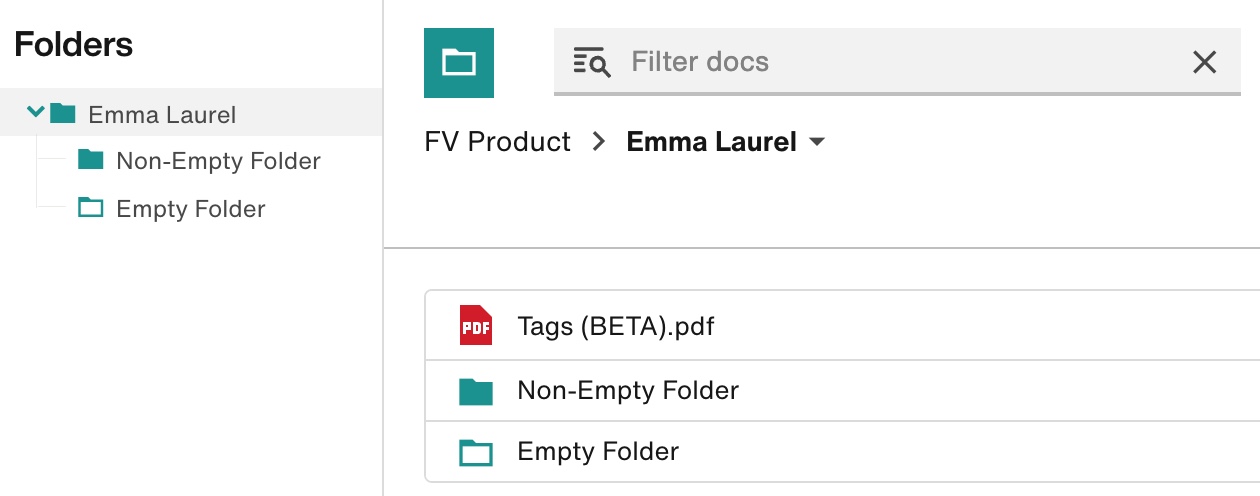Click the filled Non-Empty Folder icon in the sidebar
This screenshot has width=1260, height=496.
pos(91,160)
